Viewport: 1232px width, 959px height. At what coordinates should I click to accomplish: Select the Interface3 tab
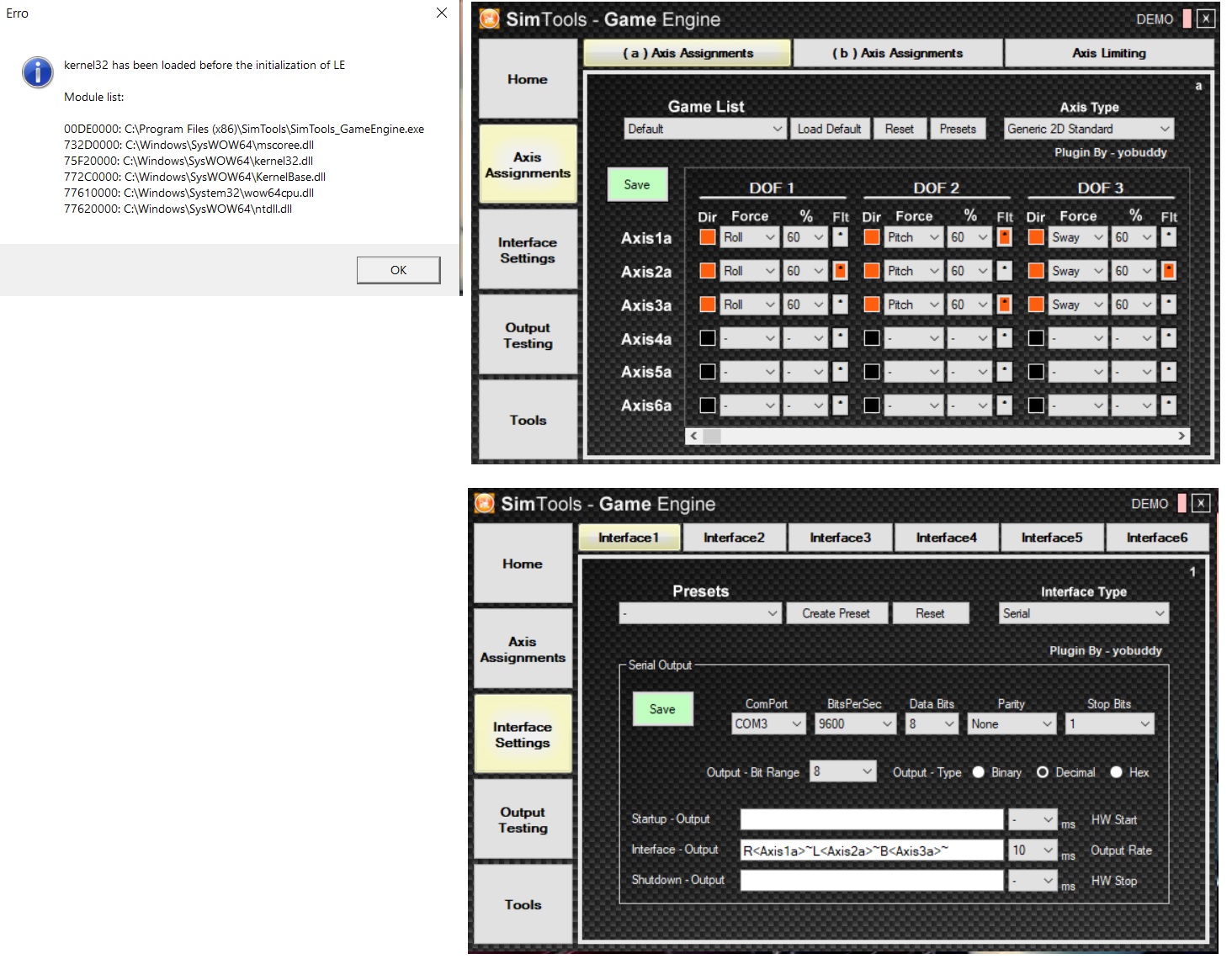pos(840,538)
